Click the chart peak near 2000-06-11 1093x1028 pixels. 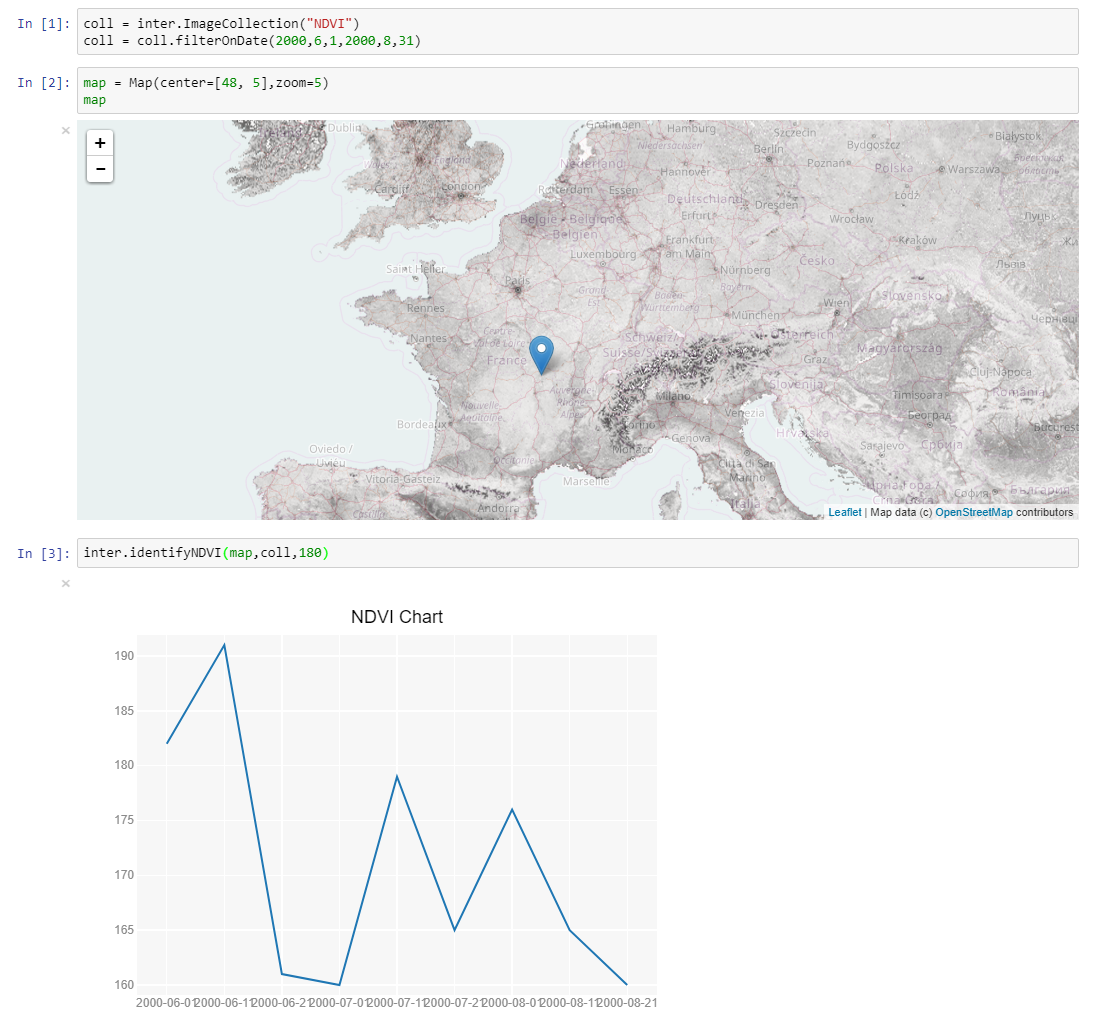click(224, 645)
